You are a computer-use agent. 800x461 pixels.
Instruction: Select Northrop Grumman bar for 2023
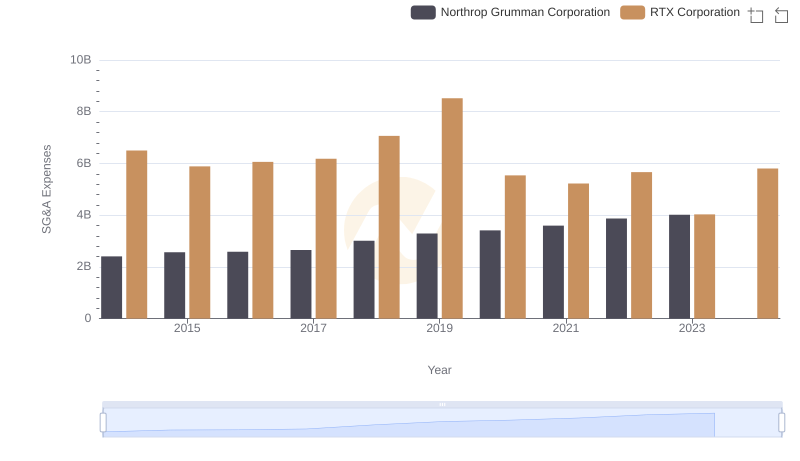pos(680,267)
